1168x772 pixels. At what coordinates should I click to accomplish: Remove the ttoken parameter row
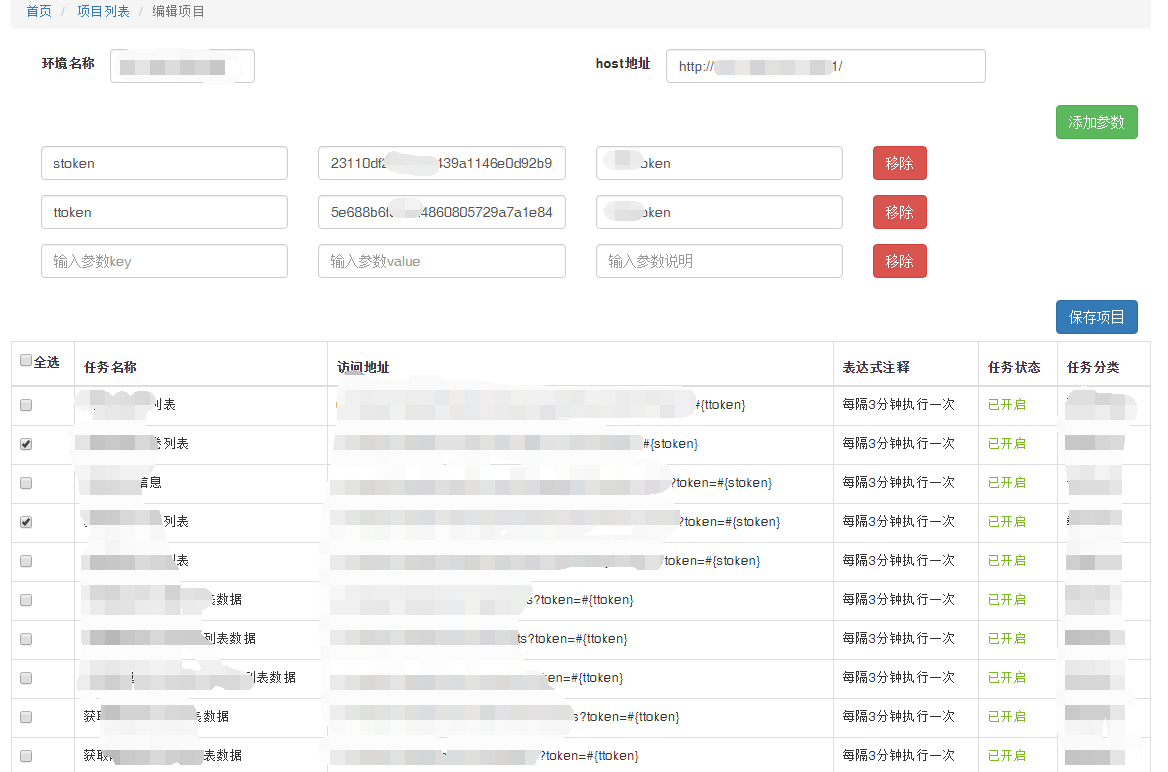coord(900,212)
